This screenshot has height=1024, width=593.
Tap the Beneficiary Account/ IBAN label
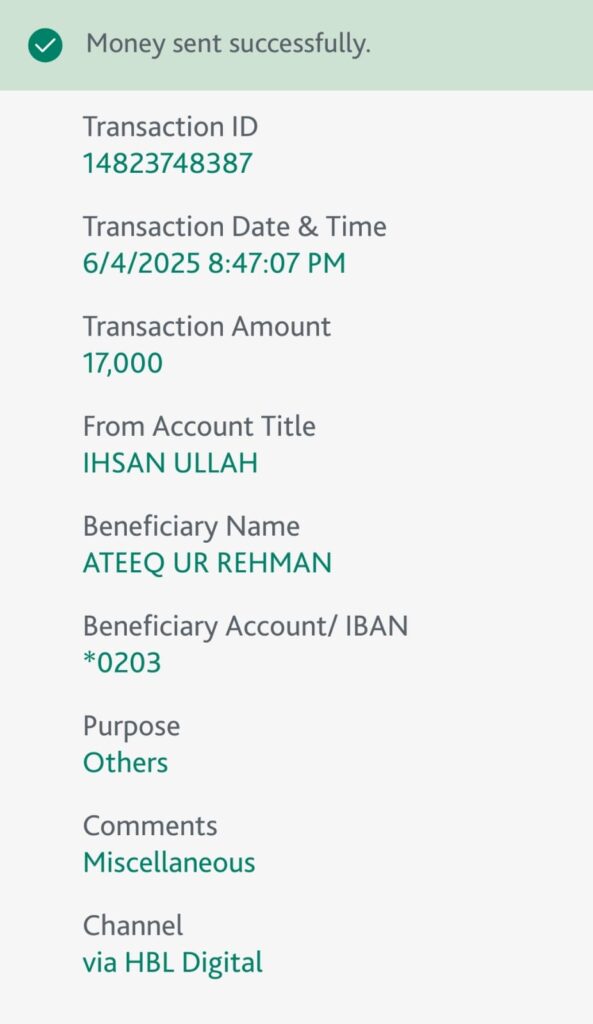pyautogui.click(x=245, y=626)
